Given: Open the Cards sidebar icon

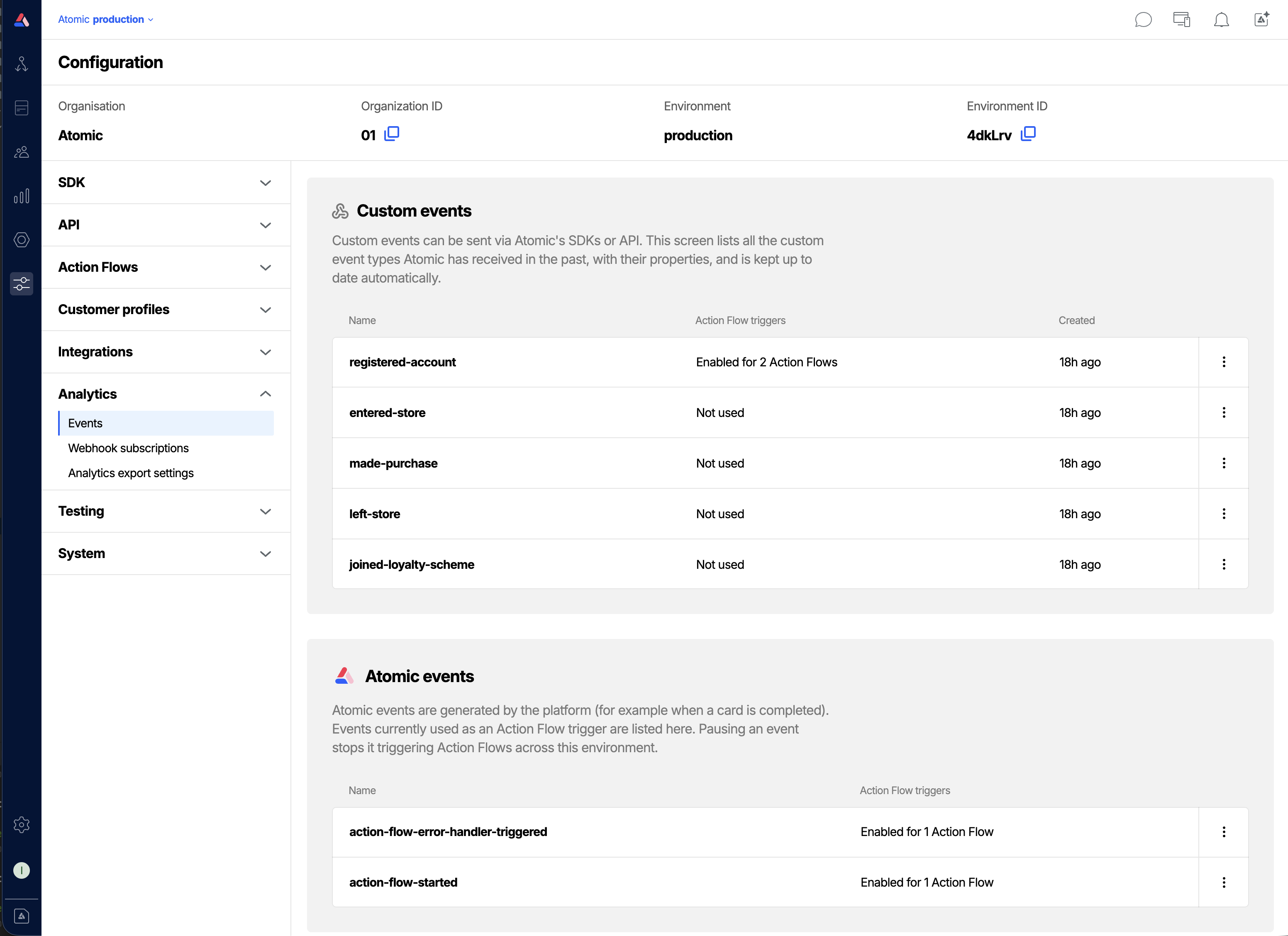Looking at the screenshot, I should pyautogui.click(x=22, y=108).
